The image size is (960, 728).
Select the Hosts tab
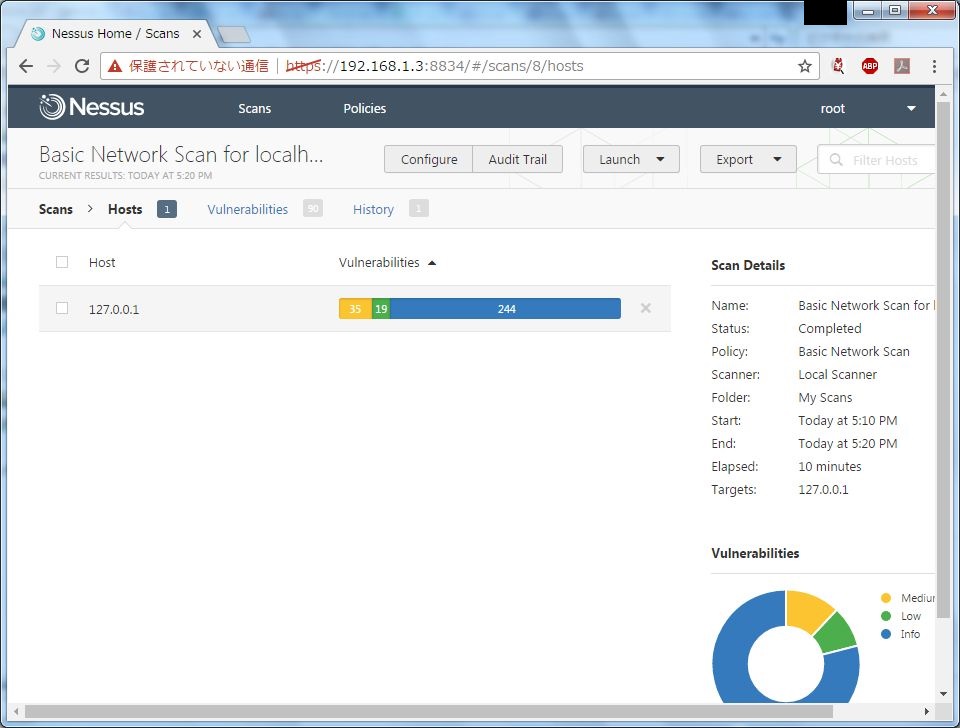click(125, 209)
